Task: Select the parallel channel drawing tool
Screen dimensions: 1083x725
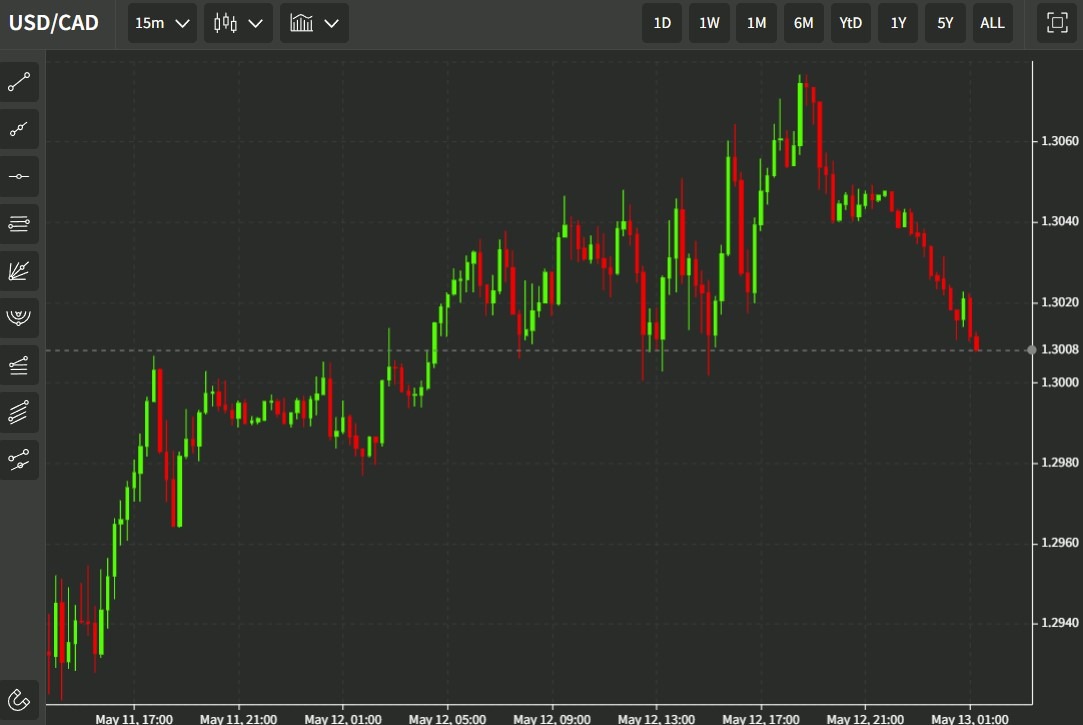Action: [x=19, y=412]
